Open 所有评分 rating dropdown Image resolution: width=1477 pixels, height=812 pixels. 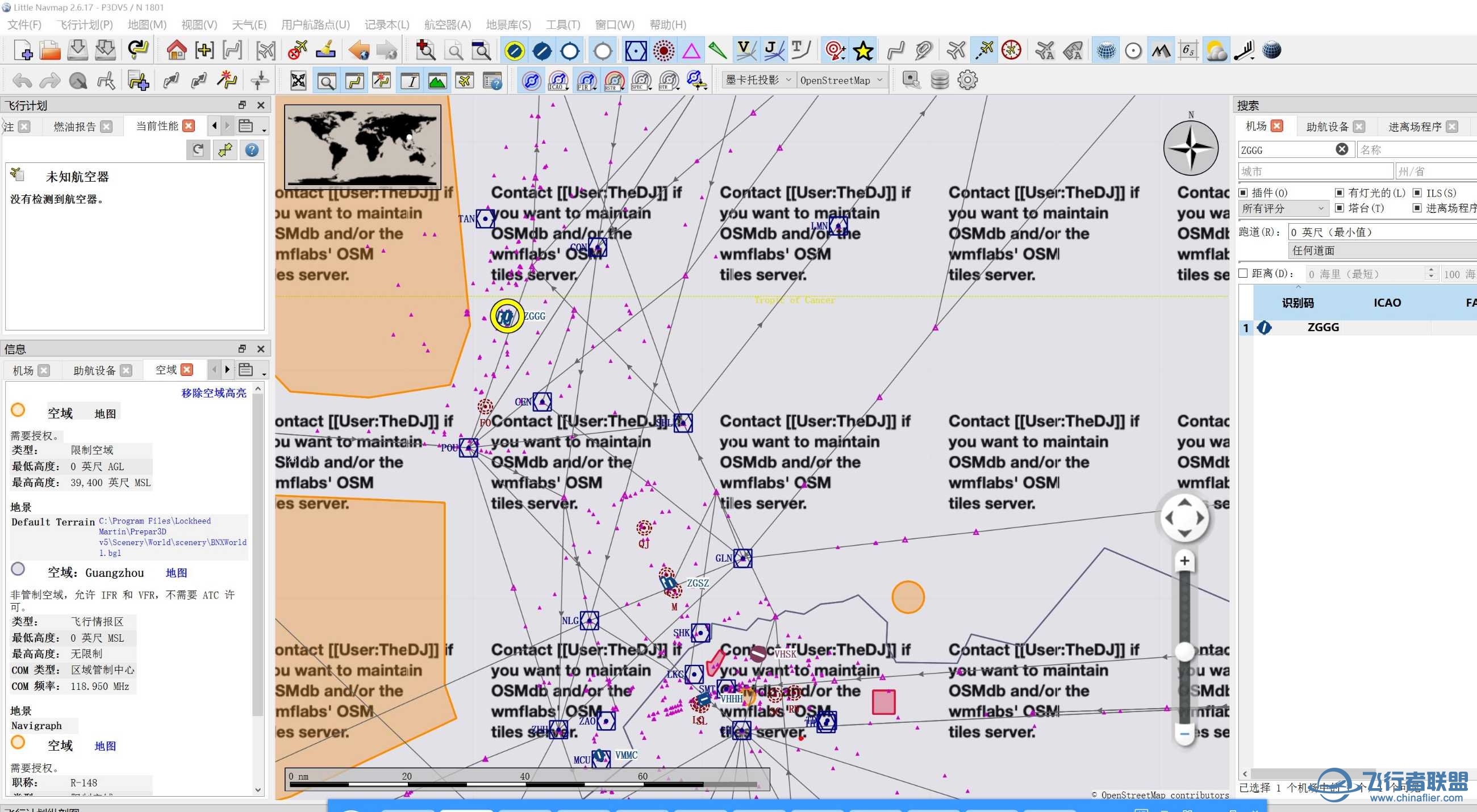(x=1283, y=208)
